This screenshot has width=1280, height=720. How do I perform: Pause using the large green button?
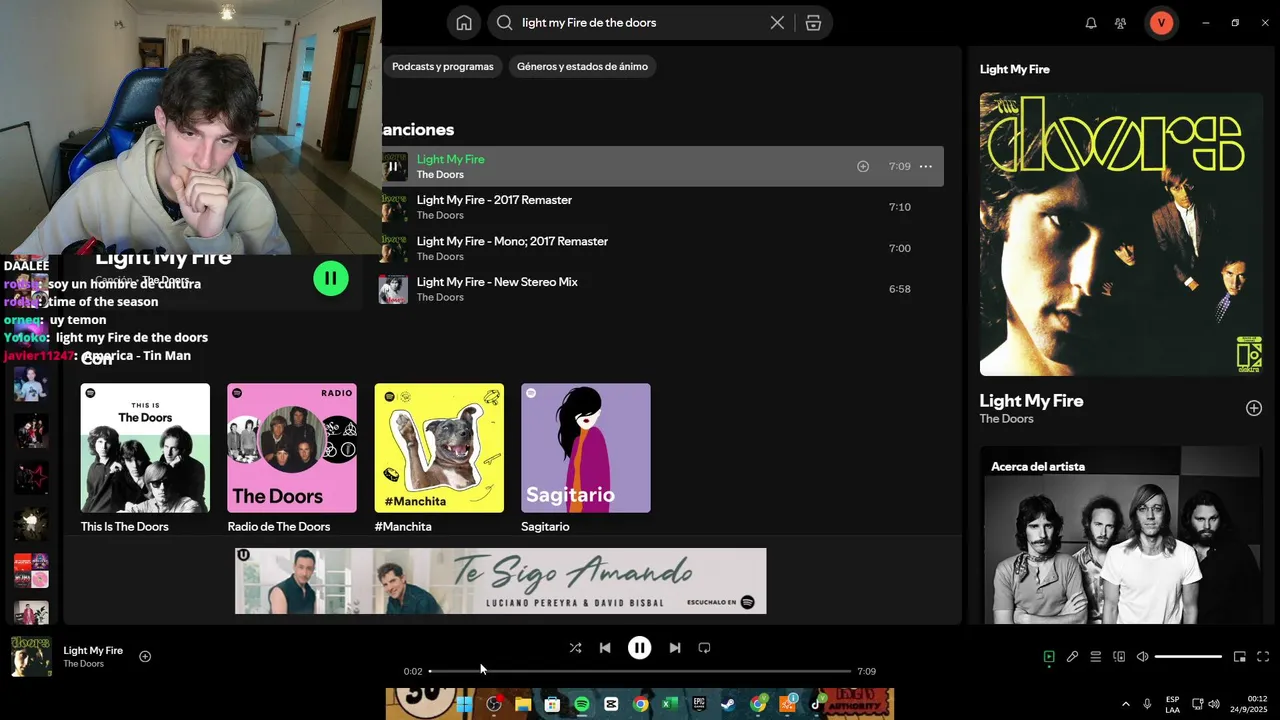[331, 278]
